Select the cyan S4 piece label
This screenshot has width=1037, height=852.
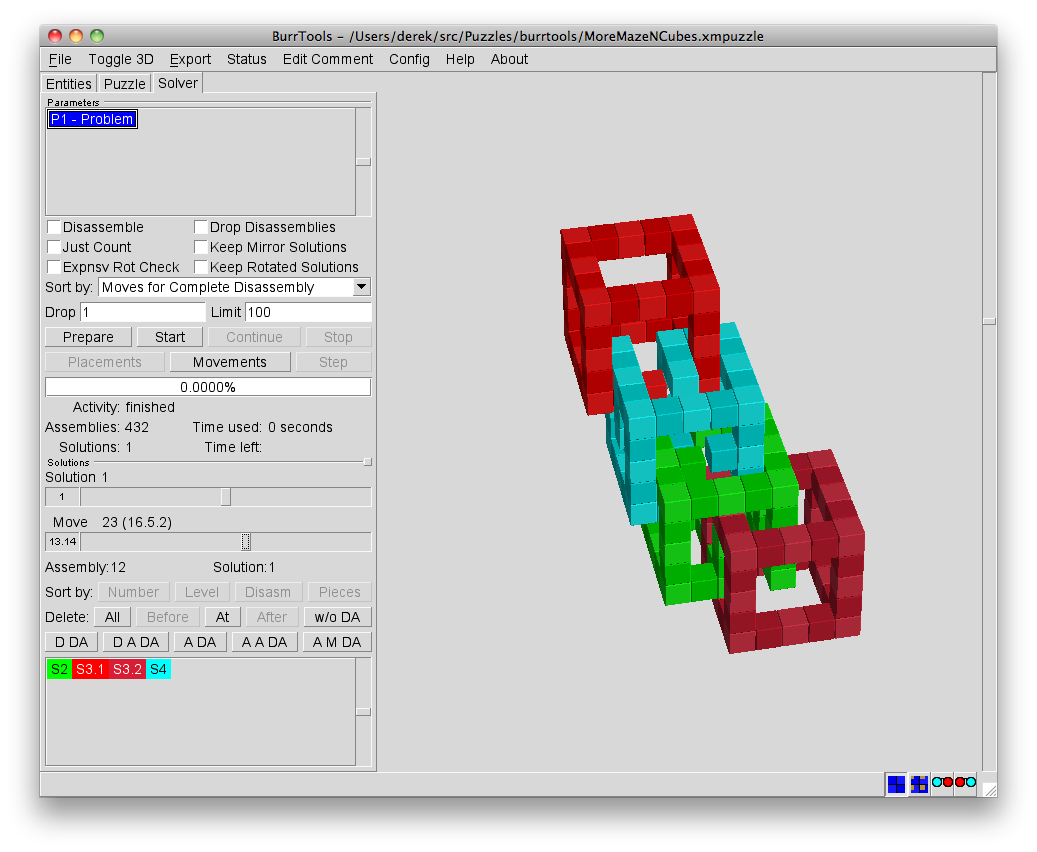(157, 669)
